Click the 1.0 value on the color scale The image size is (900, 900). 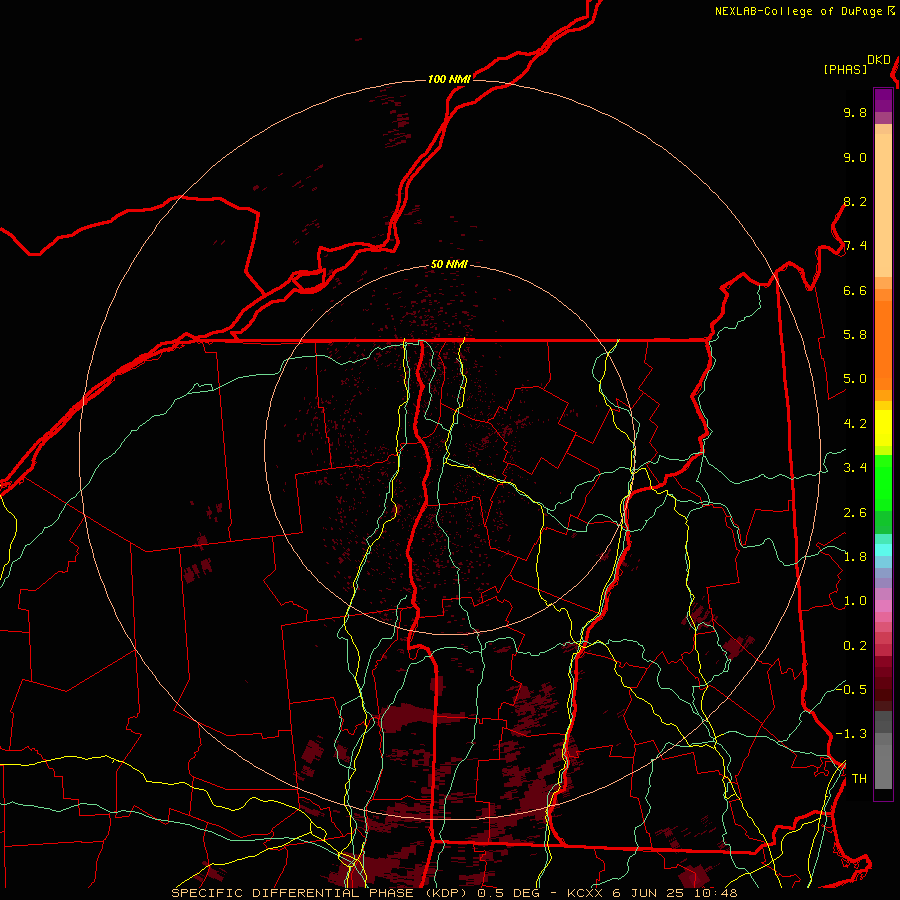pyautogui.click(x=855, y=601)
